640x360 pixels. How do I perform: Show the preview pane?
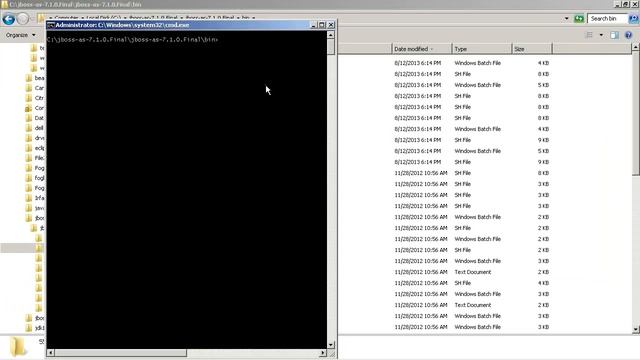point(614,35)
